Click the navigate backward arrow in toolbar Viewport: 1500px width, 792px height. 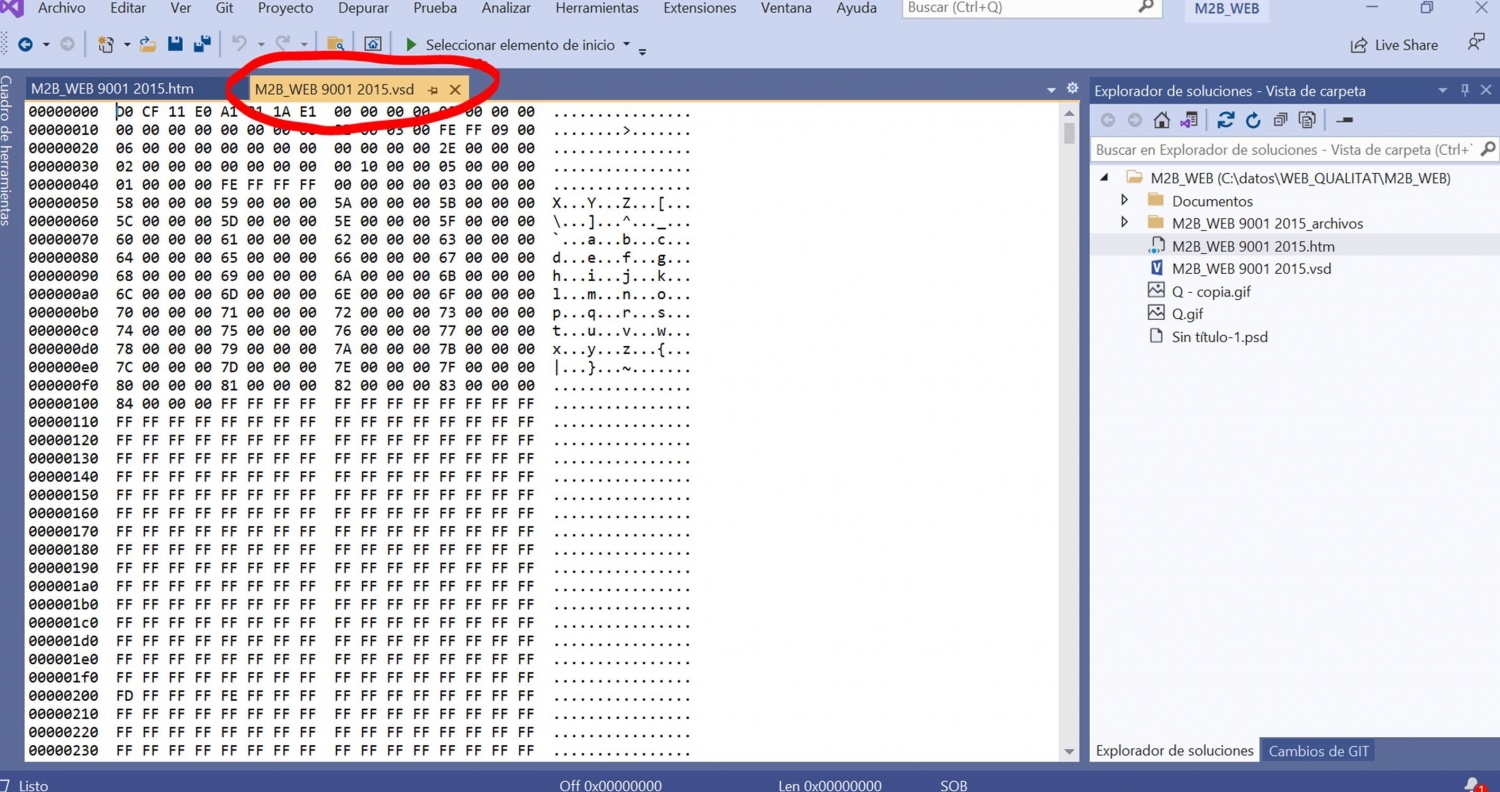click(x=25, y=44)
